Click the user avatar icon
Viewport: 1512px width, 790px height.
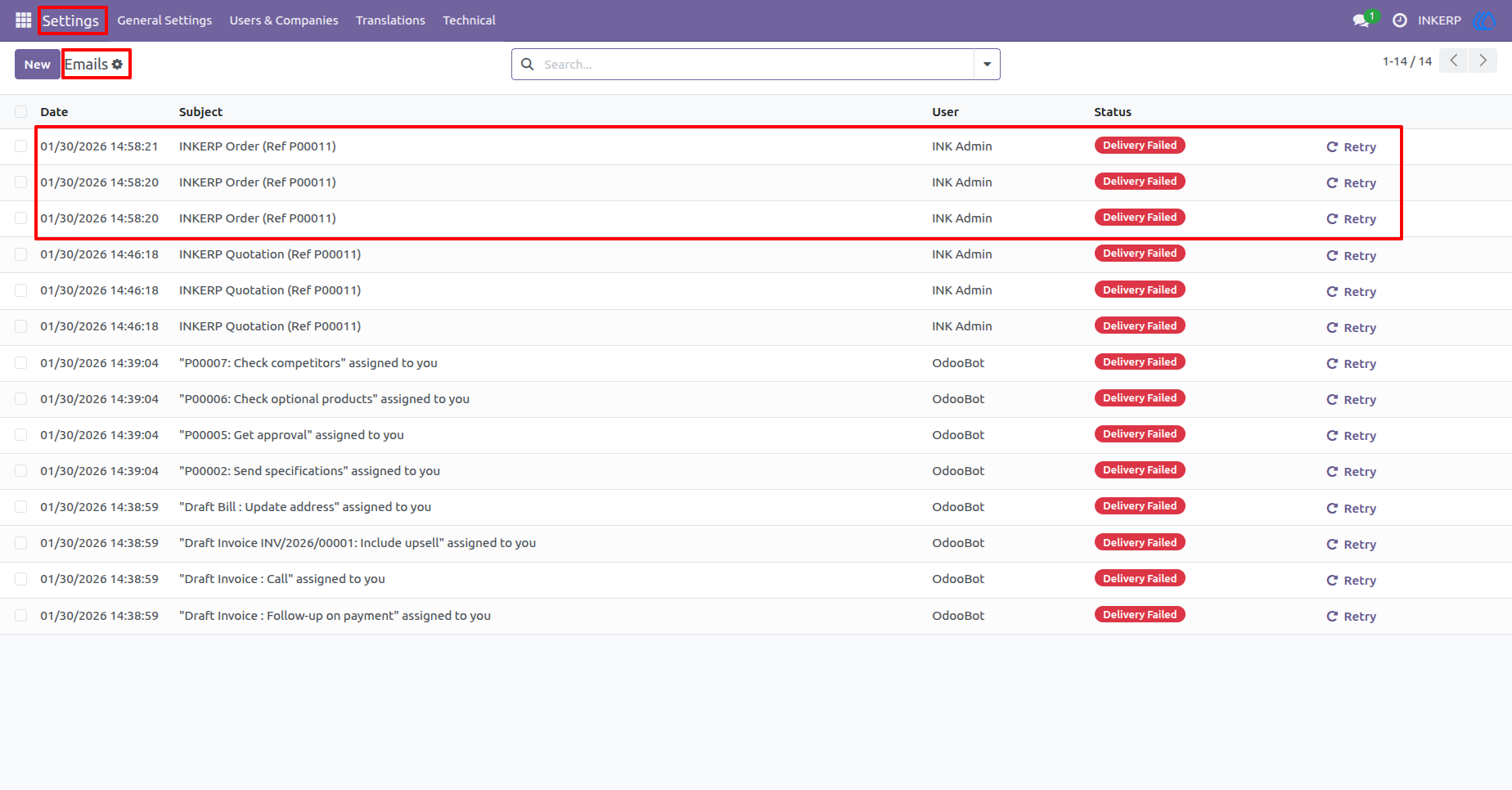(x=1483, y=20)
